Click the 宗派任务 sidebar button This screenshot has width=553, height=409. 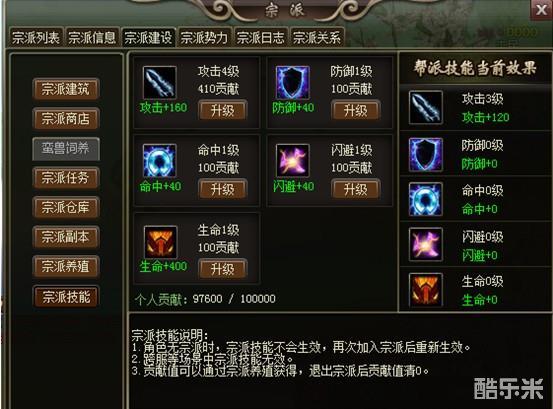click(x=66, y=178)
